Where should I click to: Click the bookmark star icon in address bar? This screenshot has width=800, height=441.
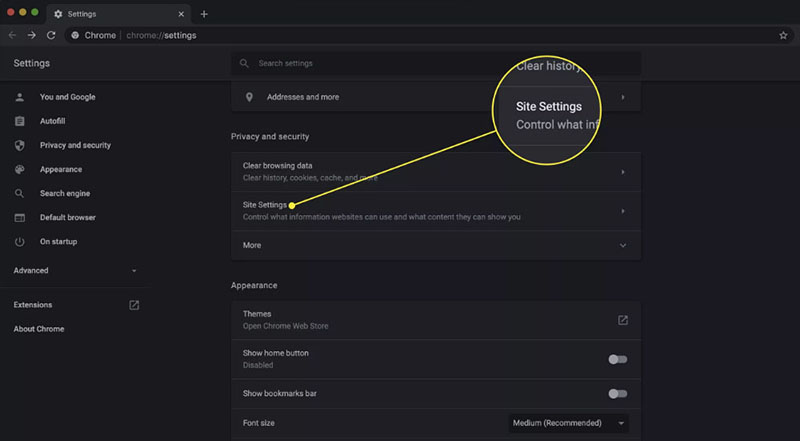click(x=783, y=35)
